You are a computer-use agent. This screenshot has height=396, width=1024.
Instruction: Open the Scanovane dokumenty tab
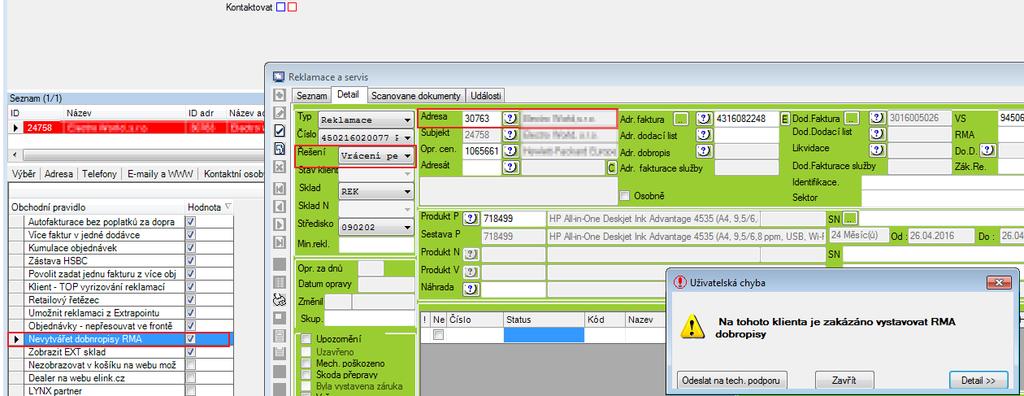[417, 95]
